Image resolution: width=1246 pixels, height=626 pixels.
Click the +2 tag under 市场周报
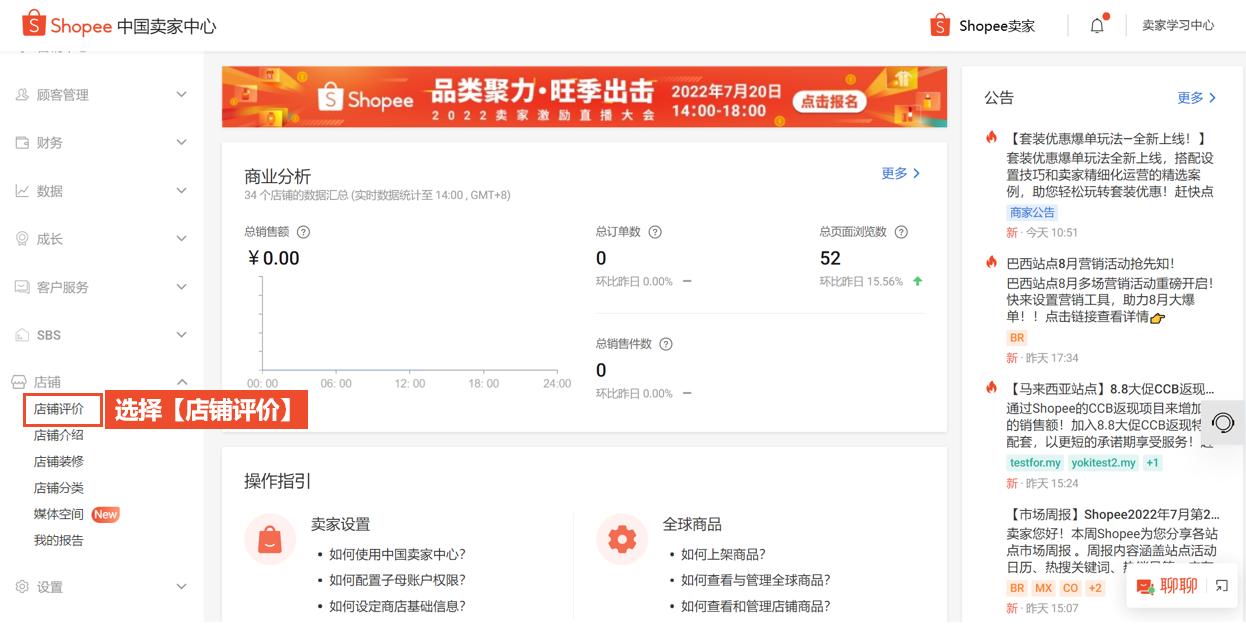(x=1095, y=587)
